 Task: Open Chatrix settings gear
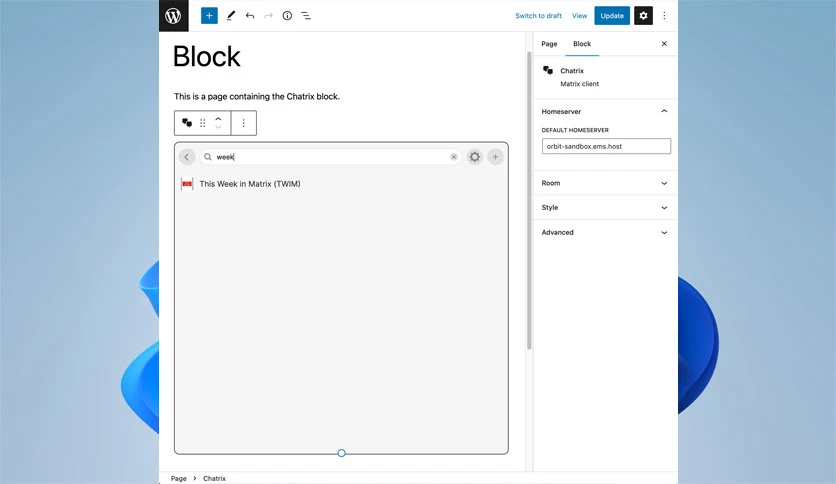(475, 157)
